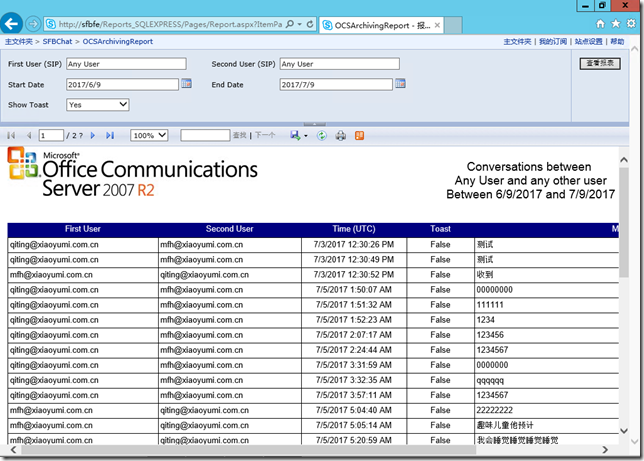Refresh the report with the green icon

[x=322, y=136]
